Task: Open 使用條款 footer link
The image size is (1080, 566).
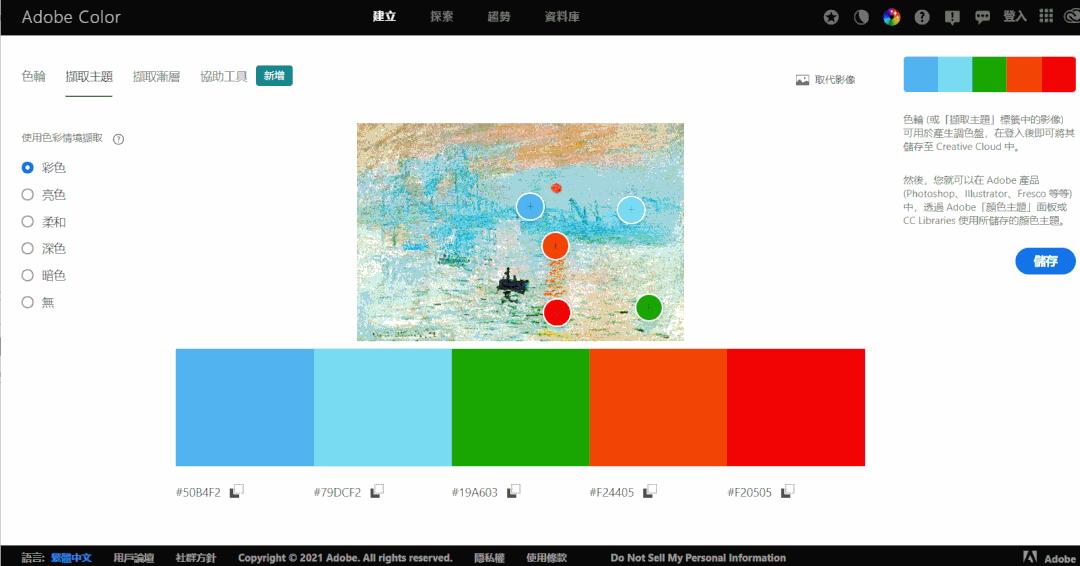Action: point(546,558)
